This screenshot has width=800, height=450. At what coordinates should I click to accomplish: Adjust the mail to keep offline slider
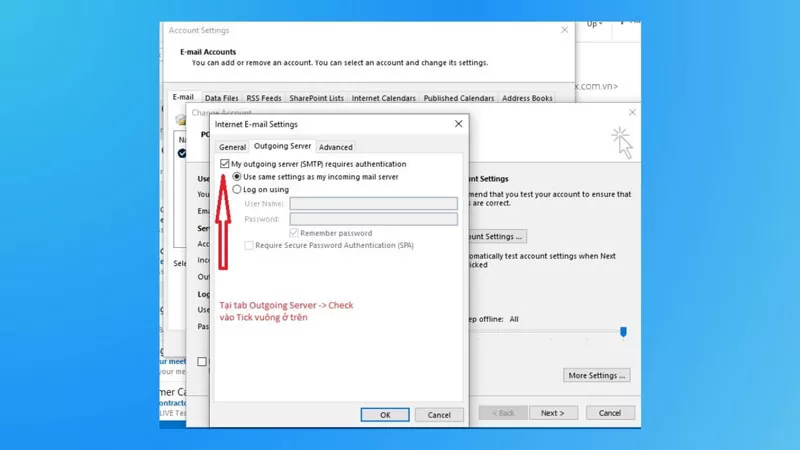[623, 332]
